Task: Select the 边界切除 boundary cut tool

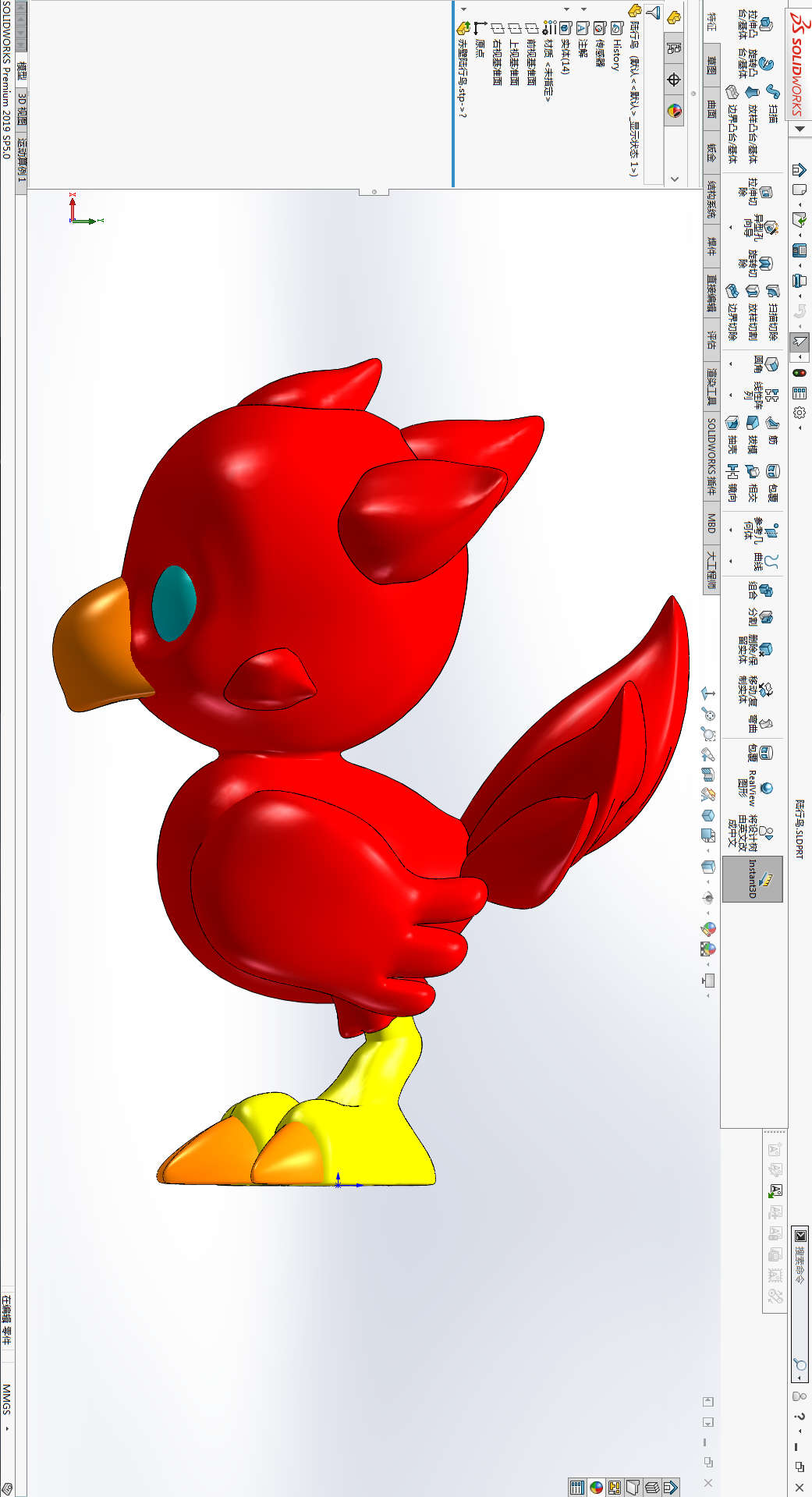Action: pyautogui.click(x=732, y=312)
